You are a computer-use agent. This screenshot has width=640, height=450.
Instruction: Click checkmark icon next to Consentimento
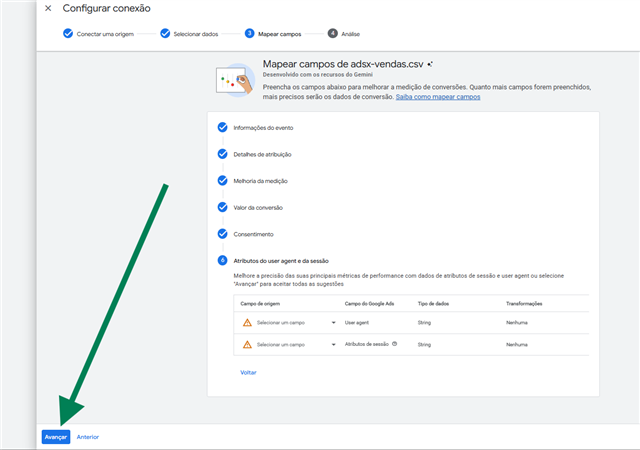coord(222,234)
